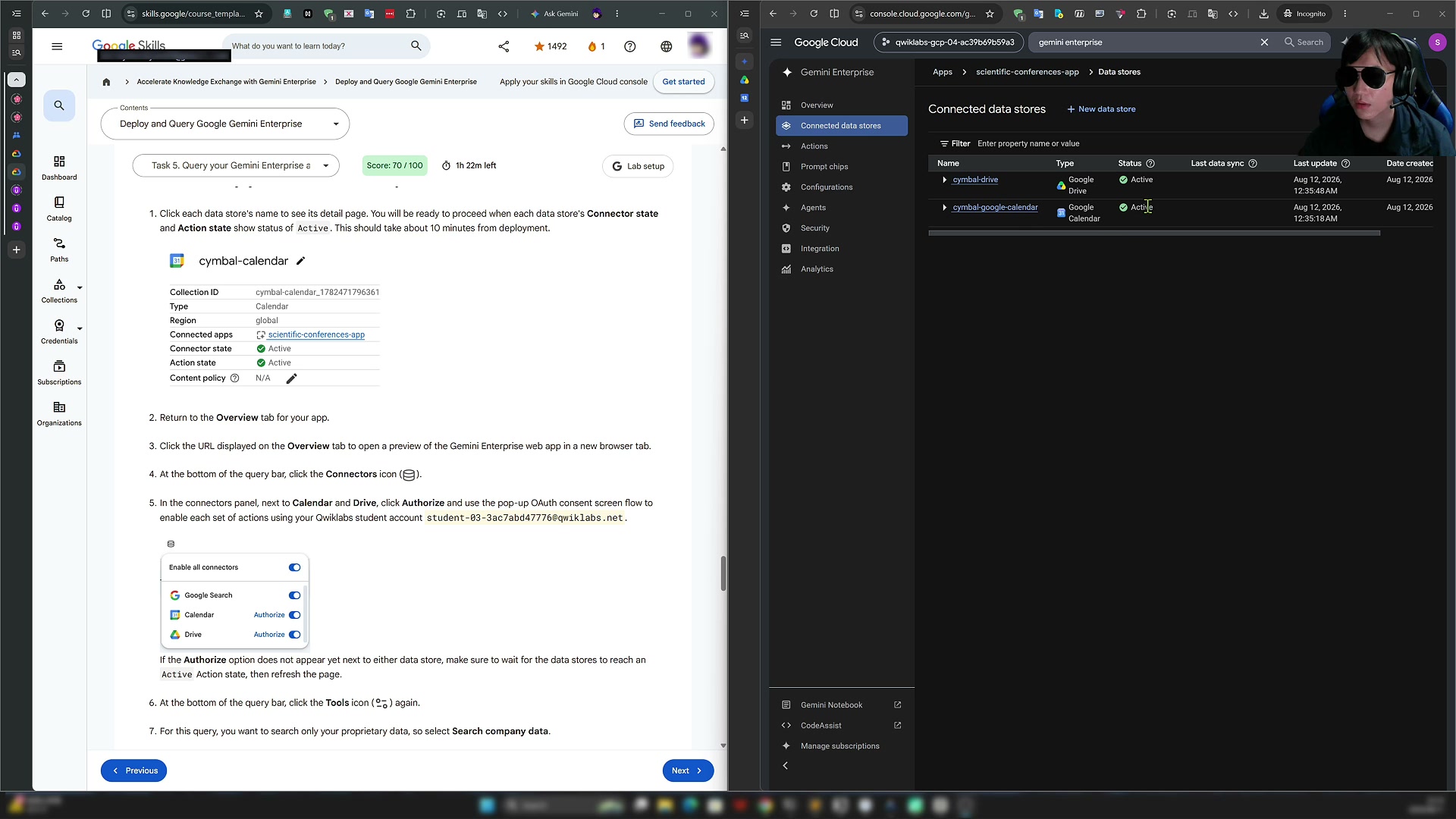Open Configurations menu item
Image resolution: width=1456 pixels, height=819 pixels.
[x=842, y=187]
